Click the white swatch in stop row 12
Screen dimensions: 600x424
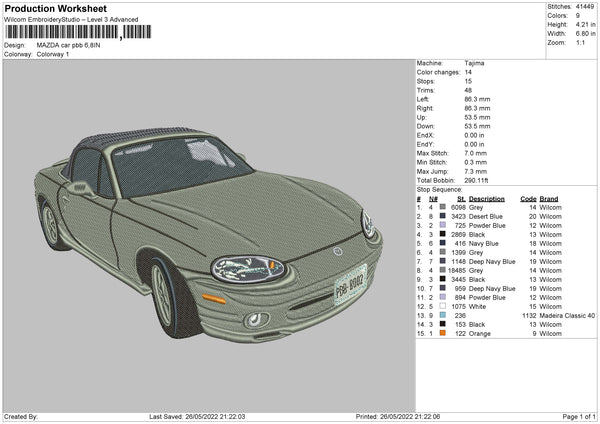[x=443, y=306]
